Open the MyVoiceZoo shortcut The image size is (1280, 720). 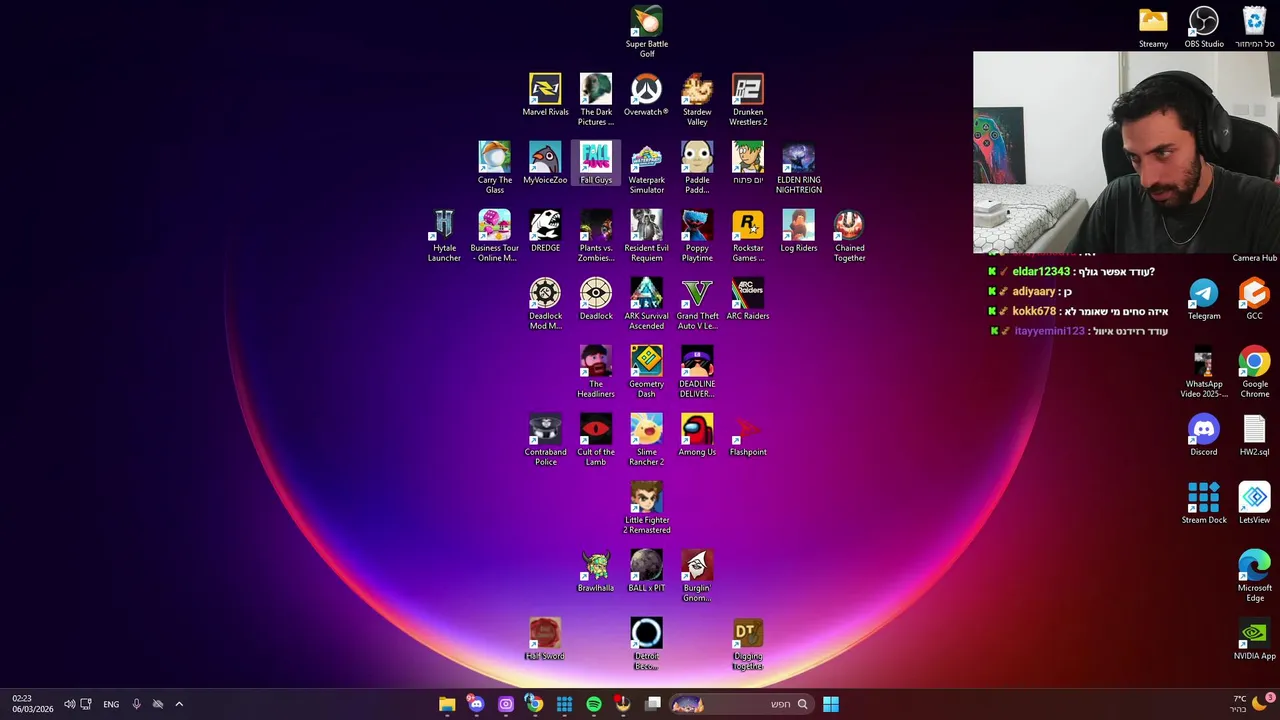point(545,163)
